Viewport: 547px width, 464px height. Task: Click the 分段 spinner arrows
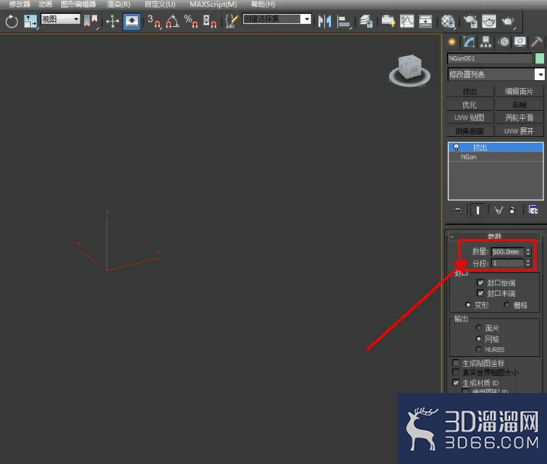point(528,263)
